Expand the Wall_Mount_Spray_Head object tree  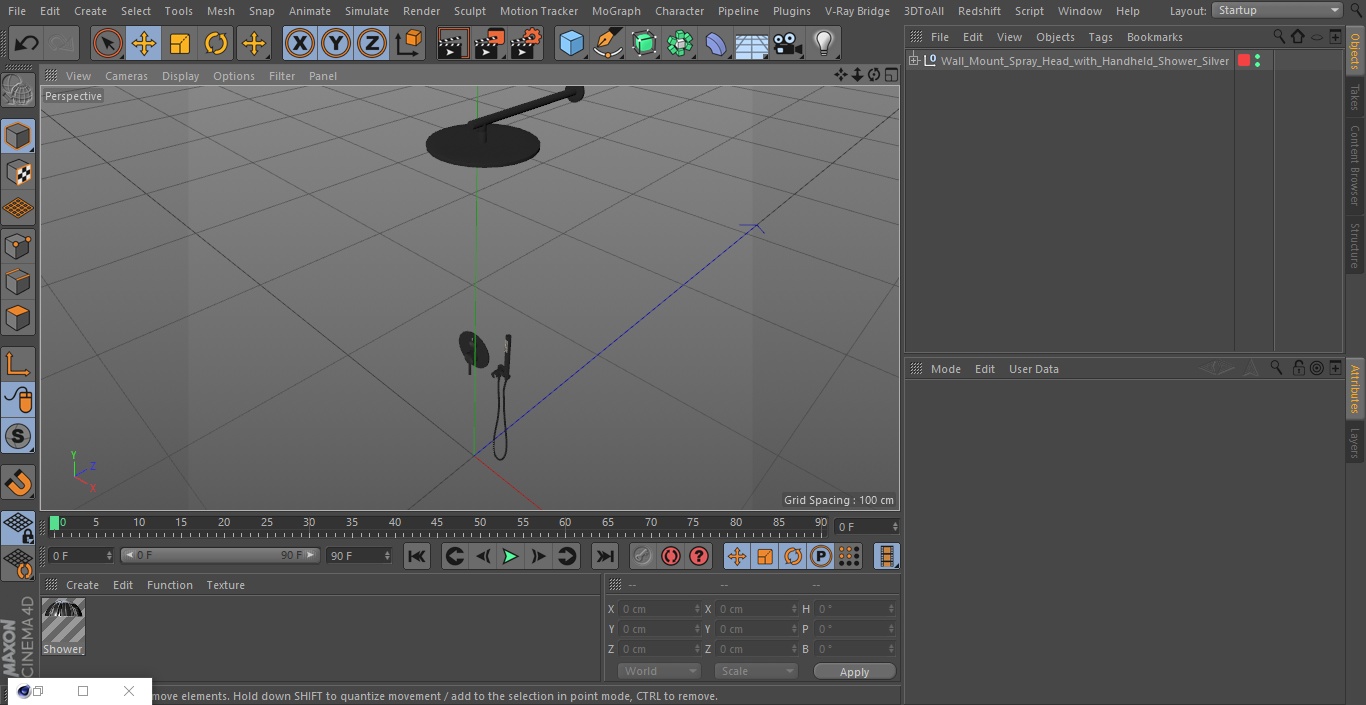(x=913, y=61)
